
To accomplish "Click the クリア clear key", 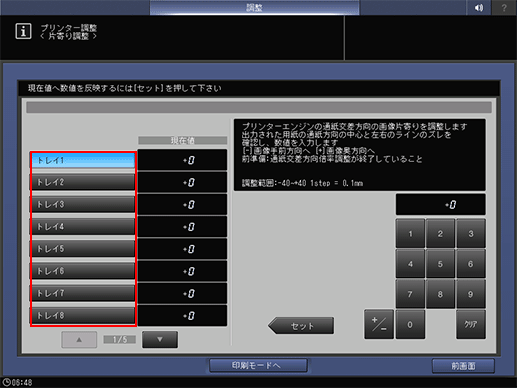I will pos(471,324).
